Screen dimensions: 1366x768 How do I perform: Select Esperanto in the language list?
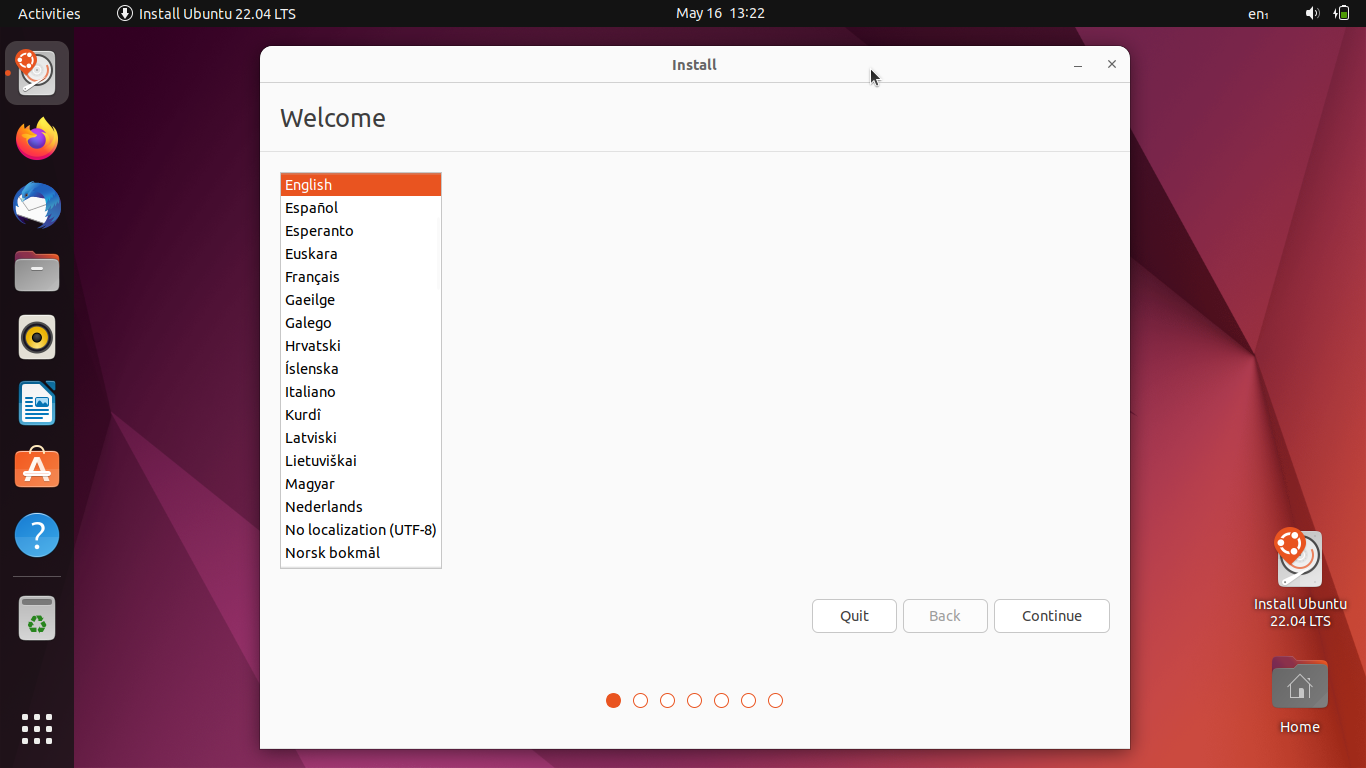361,231
